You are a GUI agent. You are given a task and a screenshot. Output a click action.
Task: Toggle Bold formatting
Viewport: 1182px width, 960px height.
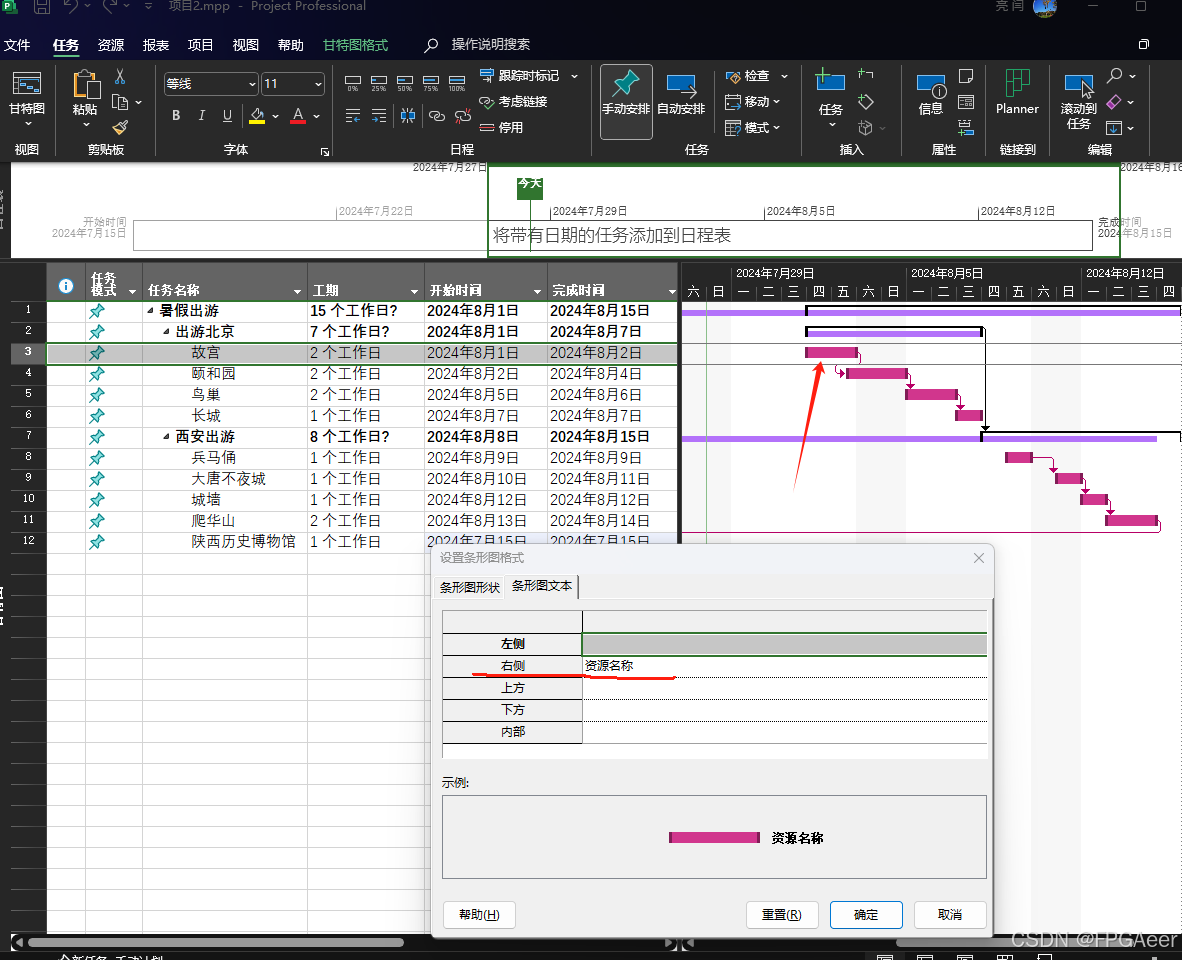tap(176, 115)
